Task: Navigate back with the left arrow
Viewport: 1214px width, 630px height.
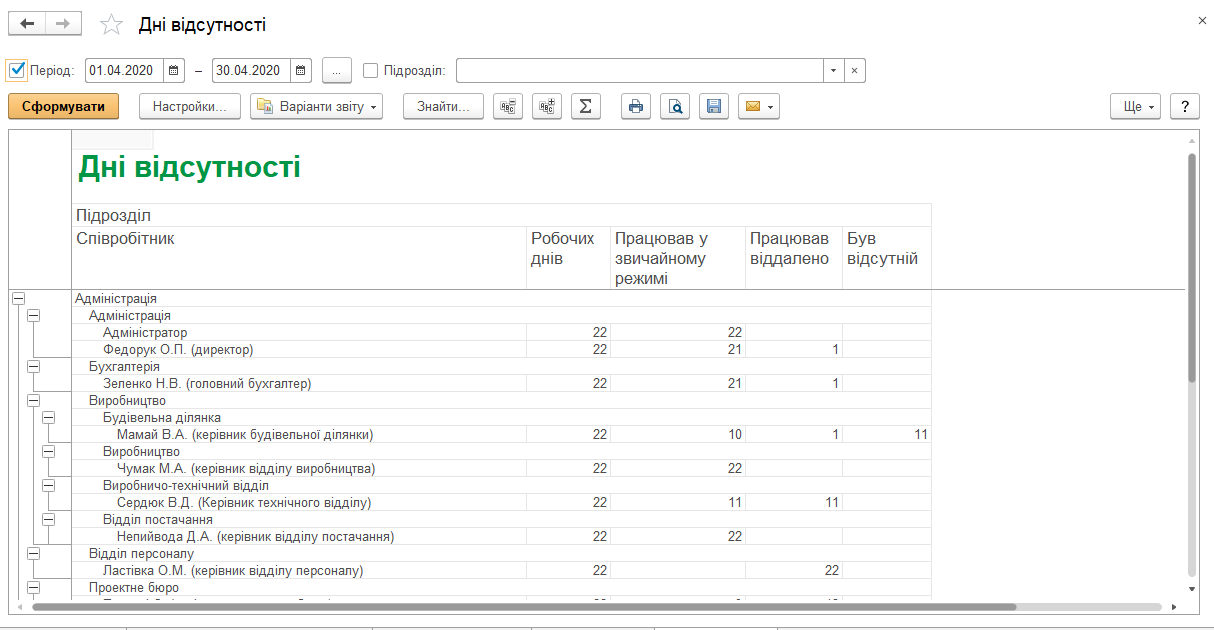Action: click(27, 24)
